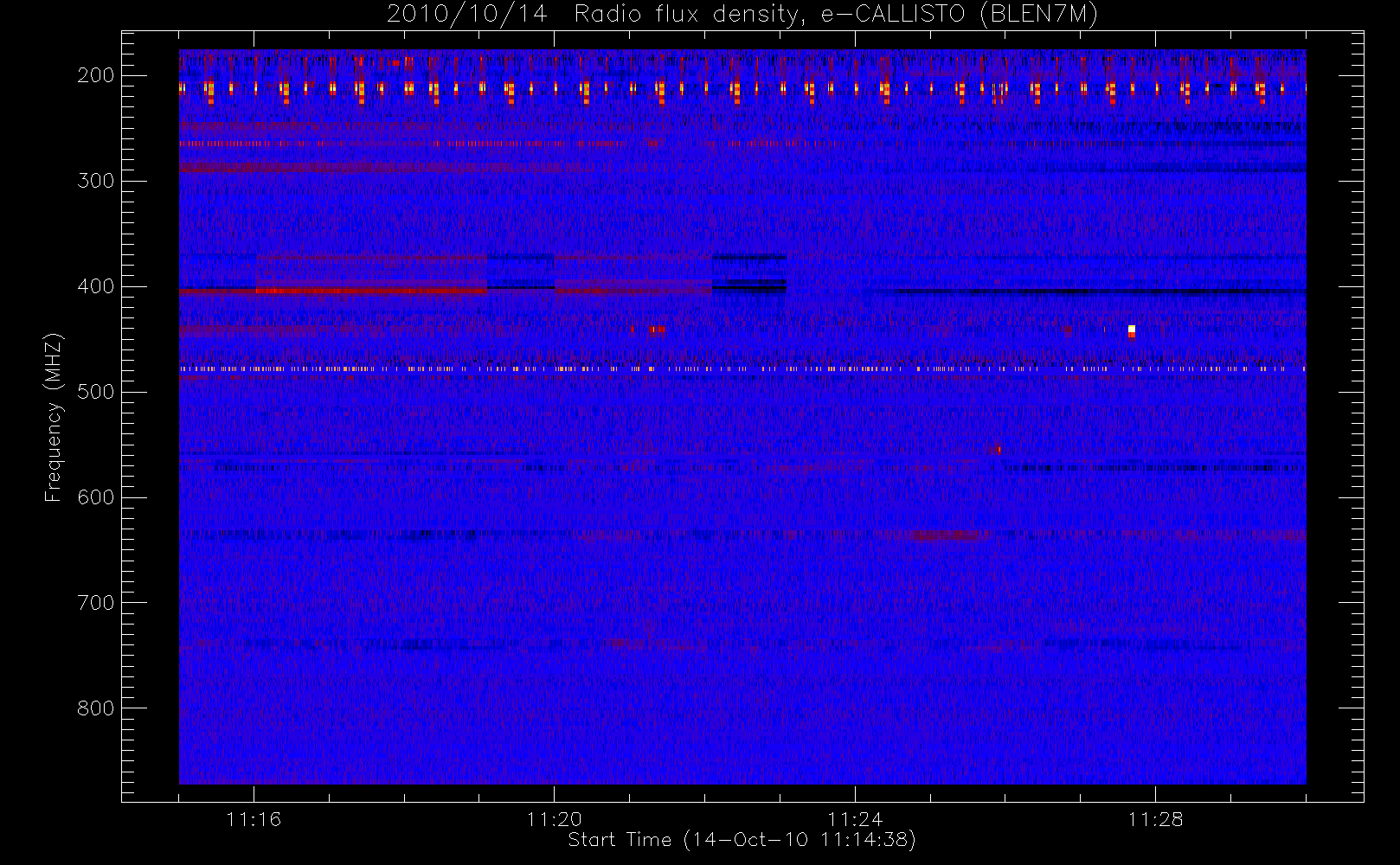The height and width of the screenshot is (865, 1400).
Task: Click the 11:28 time tick label
Action: [1155, 819]
